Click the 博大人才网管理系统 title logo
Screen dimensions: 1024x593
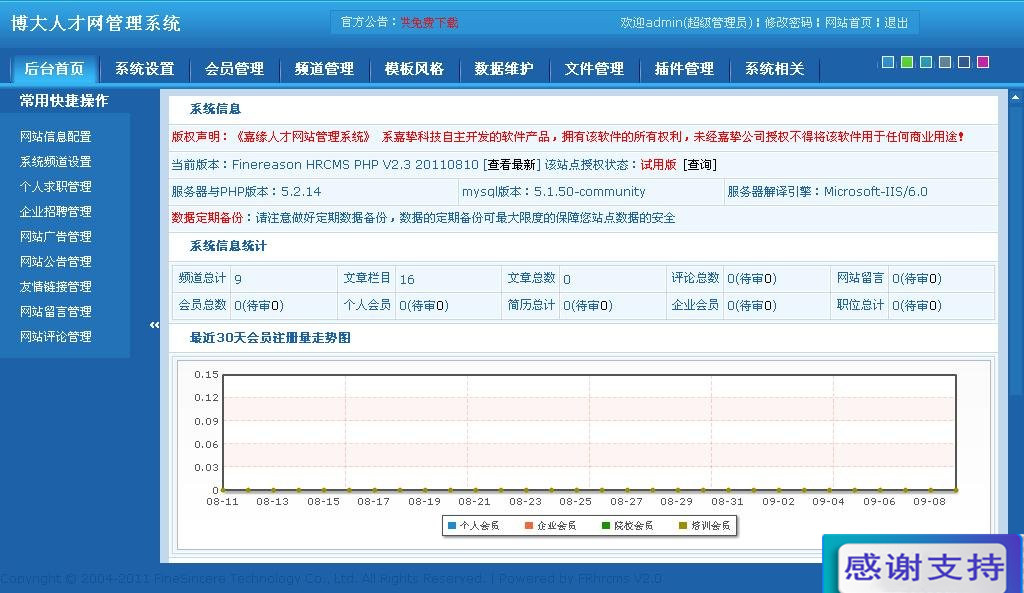(x=96, y=24)
